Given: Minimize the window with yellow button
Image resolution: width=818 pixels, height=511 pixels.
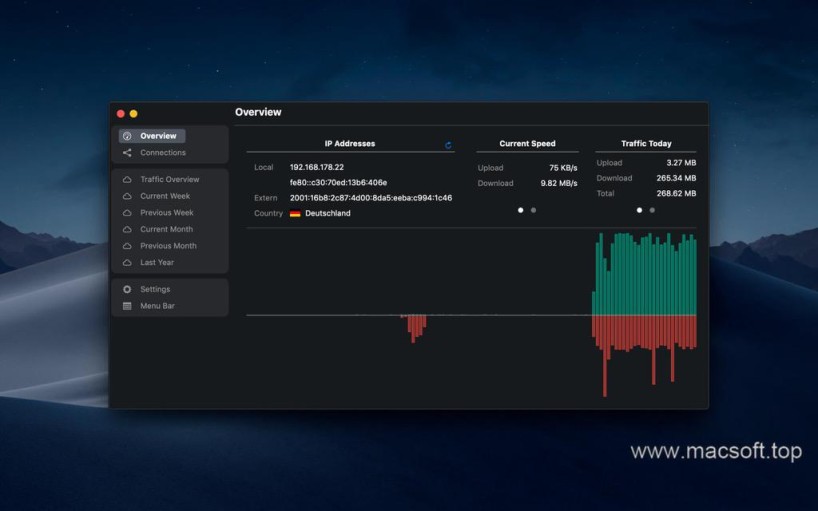Looking at the screenshot, I should 134,114.
